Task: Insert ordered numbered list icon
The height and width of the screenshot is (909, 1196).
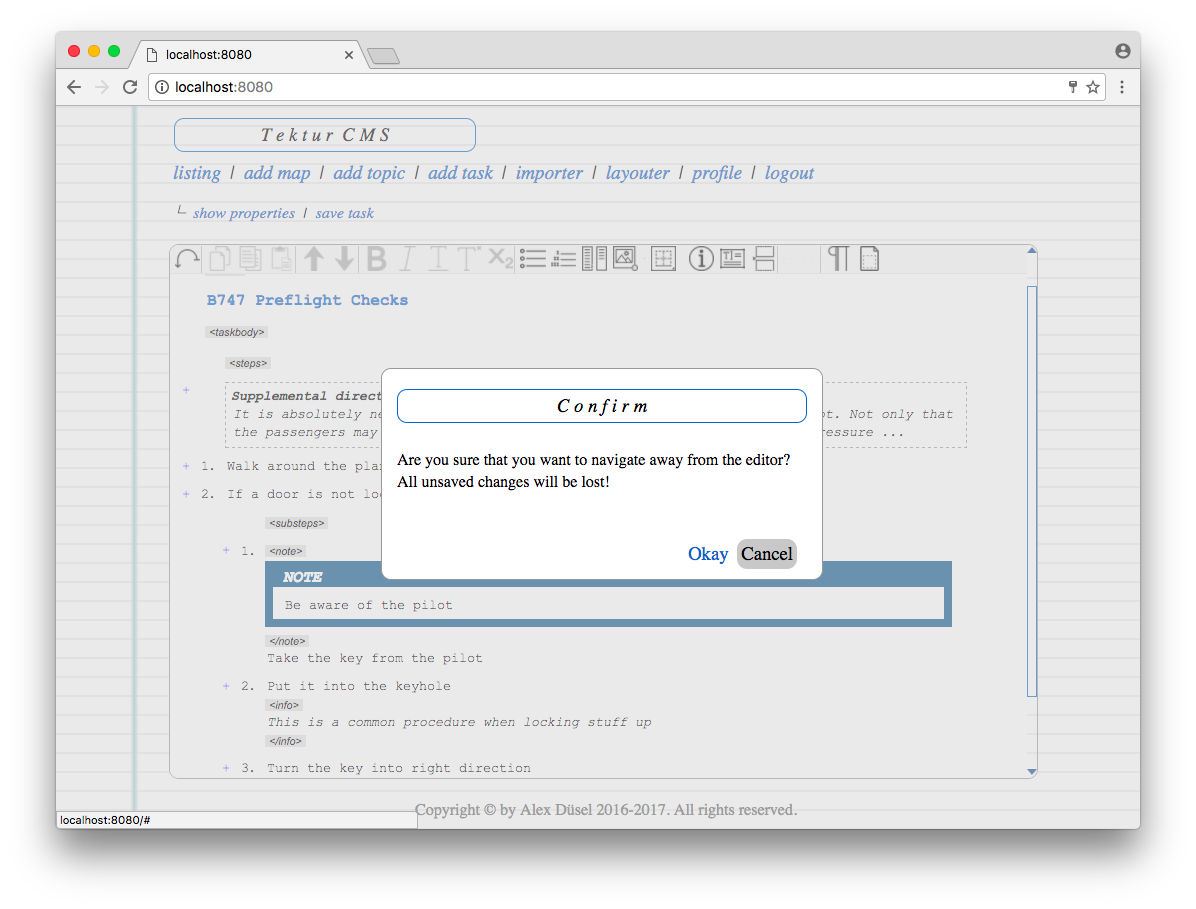Action: (x=564, y=259)
